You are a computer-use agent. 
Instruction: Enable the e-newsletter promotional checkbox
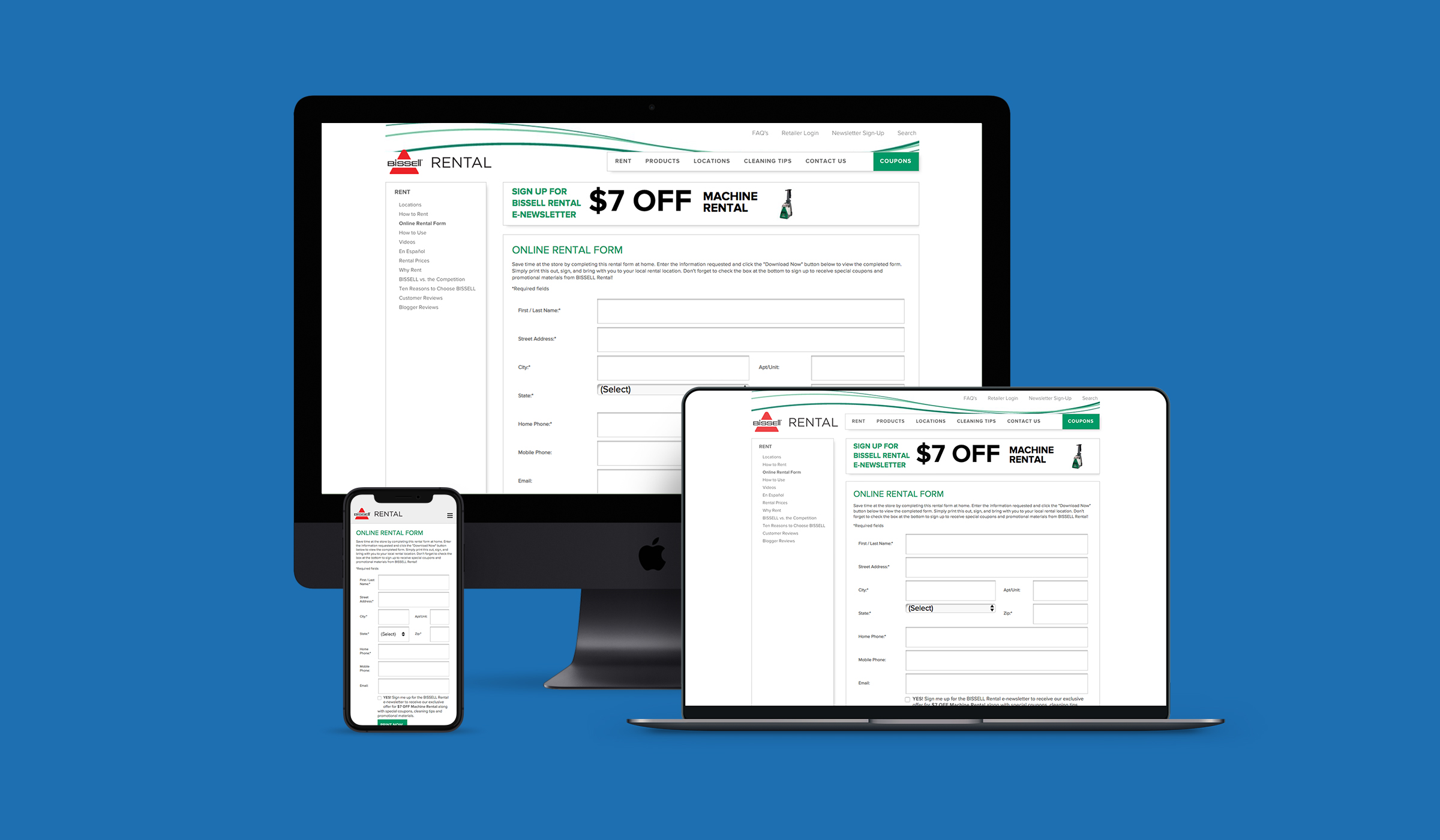pyautogui.click(x=908, y=699)
